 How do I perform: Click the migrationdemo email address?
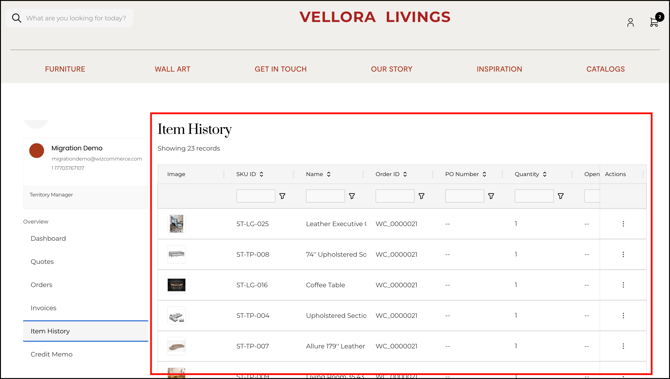coord(97,159)
